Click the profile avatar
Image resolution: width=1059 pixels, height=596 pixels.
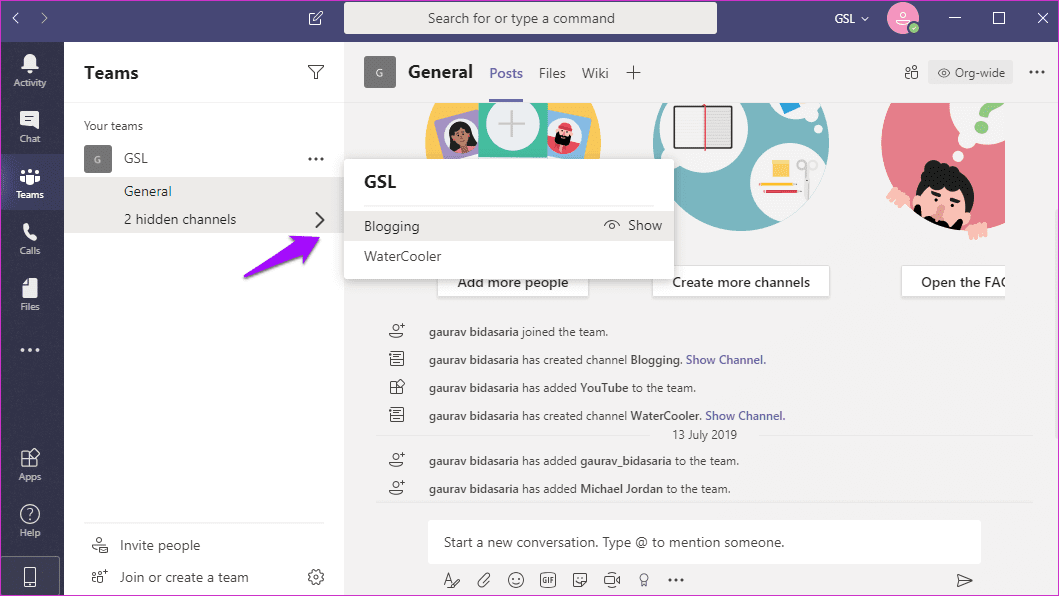point(902,18)
